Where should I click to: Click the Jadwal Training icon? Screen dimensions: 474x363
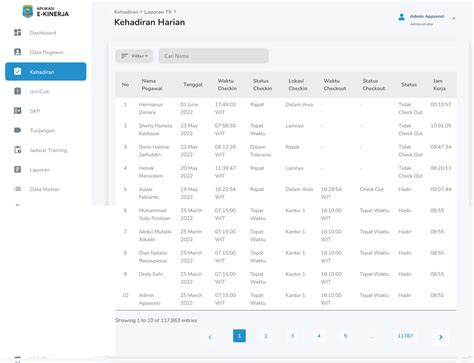point(18,150)
